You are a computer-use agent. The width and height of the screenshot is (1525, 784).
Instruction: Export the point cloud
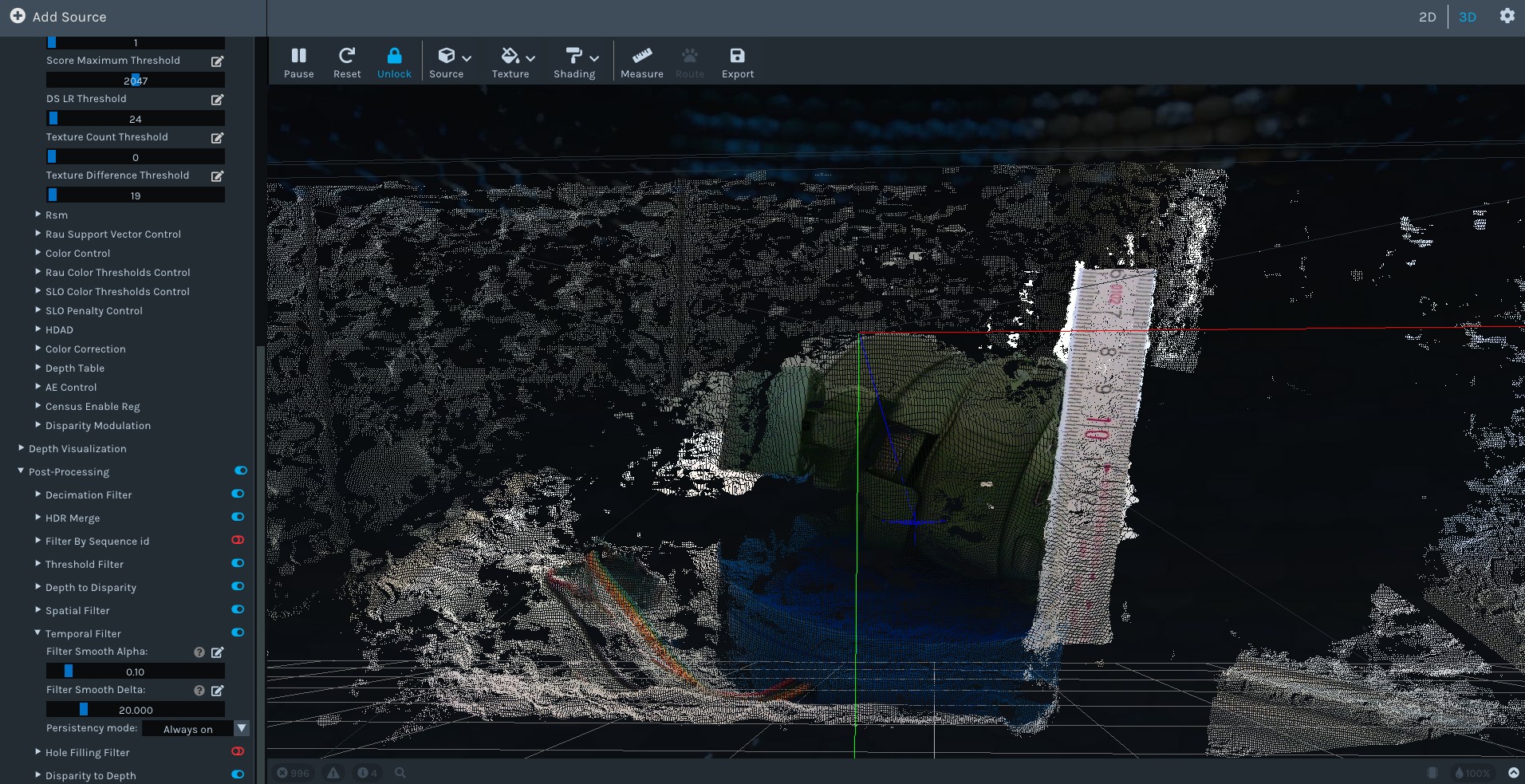736,61
